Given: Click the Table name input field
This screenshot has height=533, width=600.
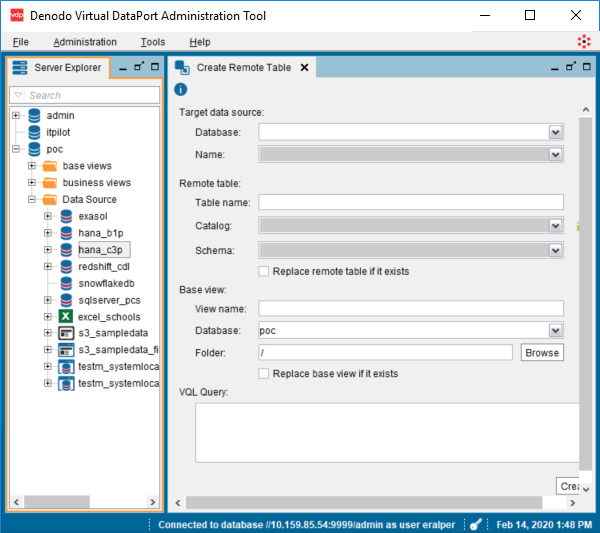Looking at the screenshot, I should [411, 202].
